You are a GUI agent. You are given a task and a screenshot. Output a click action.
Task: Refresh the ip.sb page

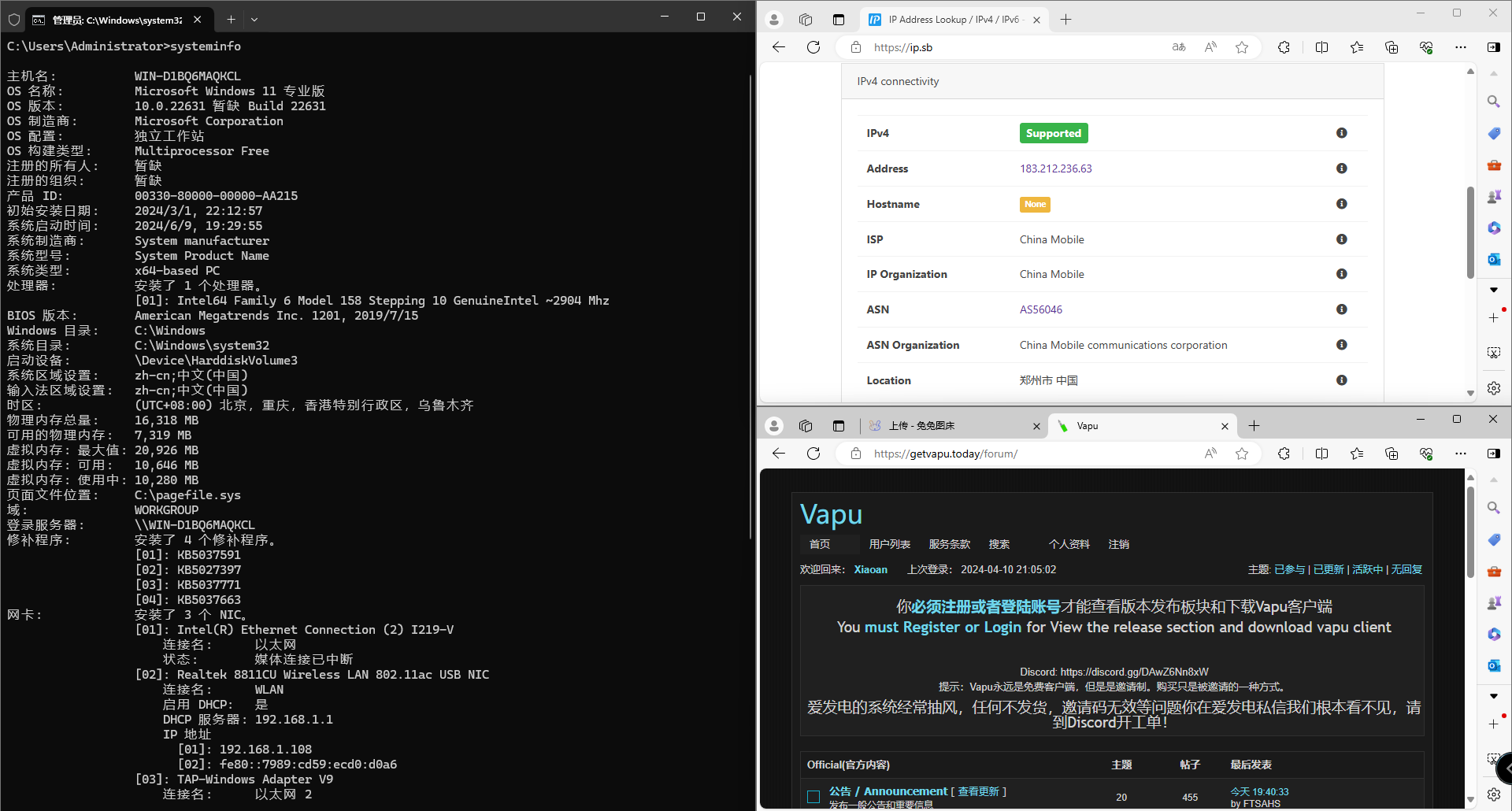[x=813, y=47]
